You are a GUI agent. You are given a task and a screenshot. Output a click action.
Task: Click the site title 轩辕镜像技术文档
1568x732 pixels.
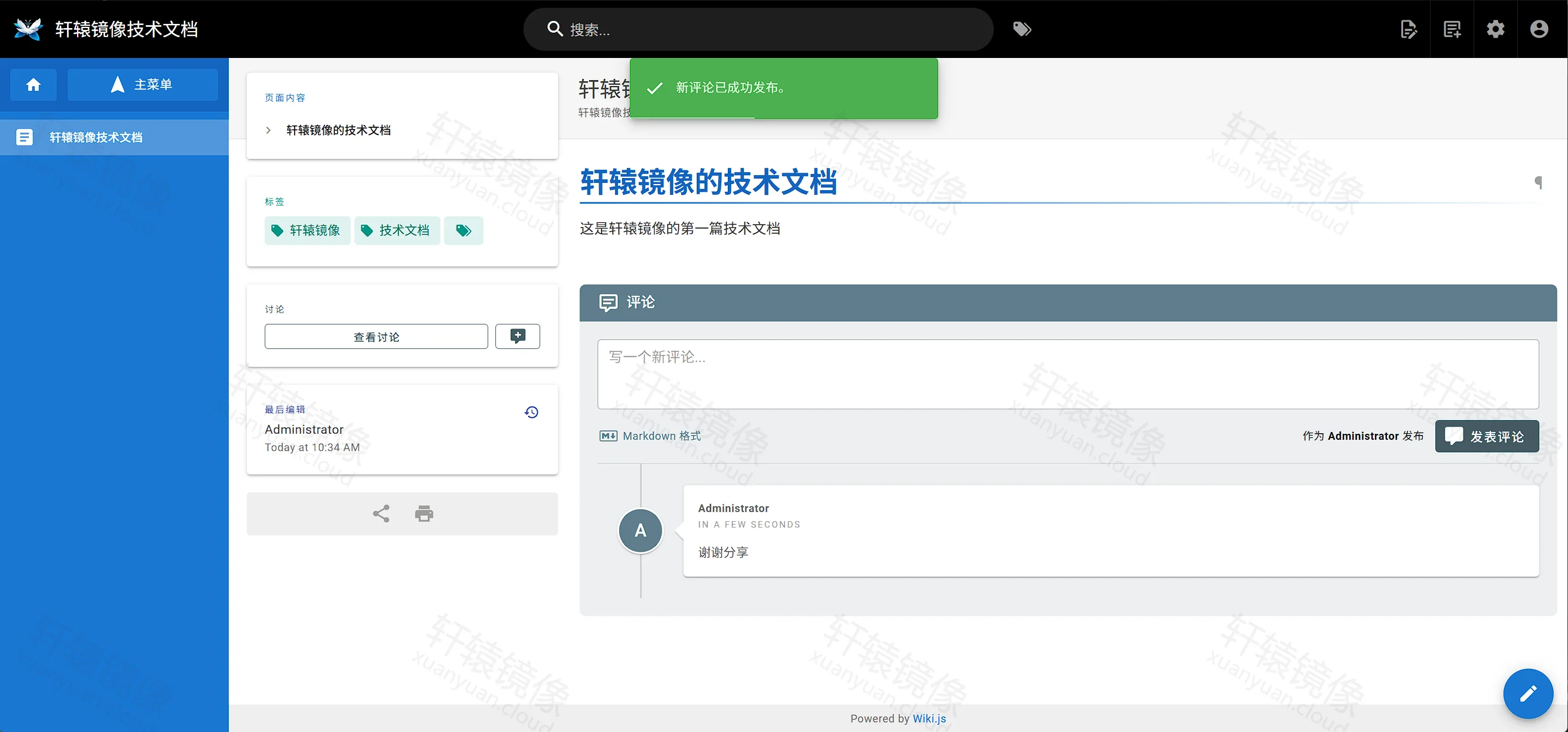[x=127, y=29]
